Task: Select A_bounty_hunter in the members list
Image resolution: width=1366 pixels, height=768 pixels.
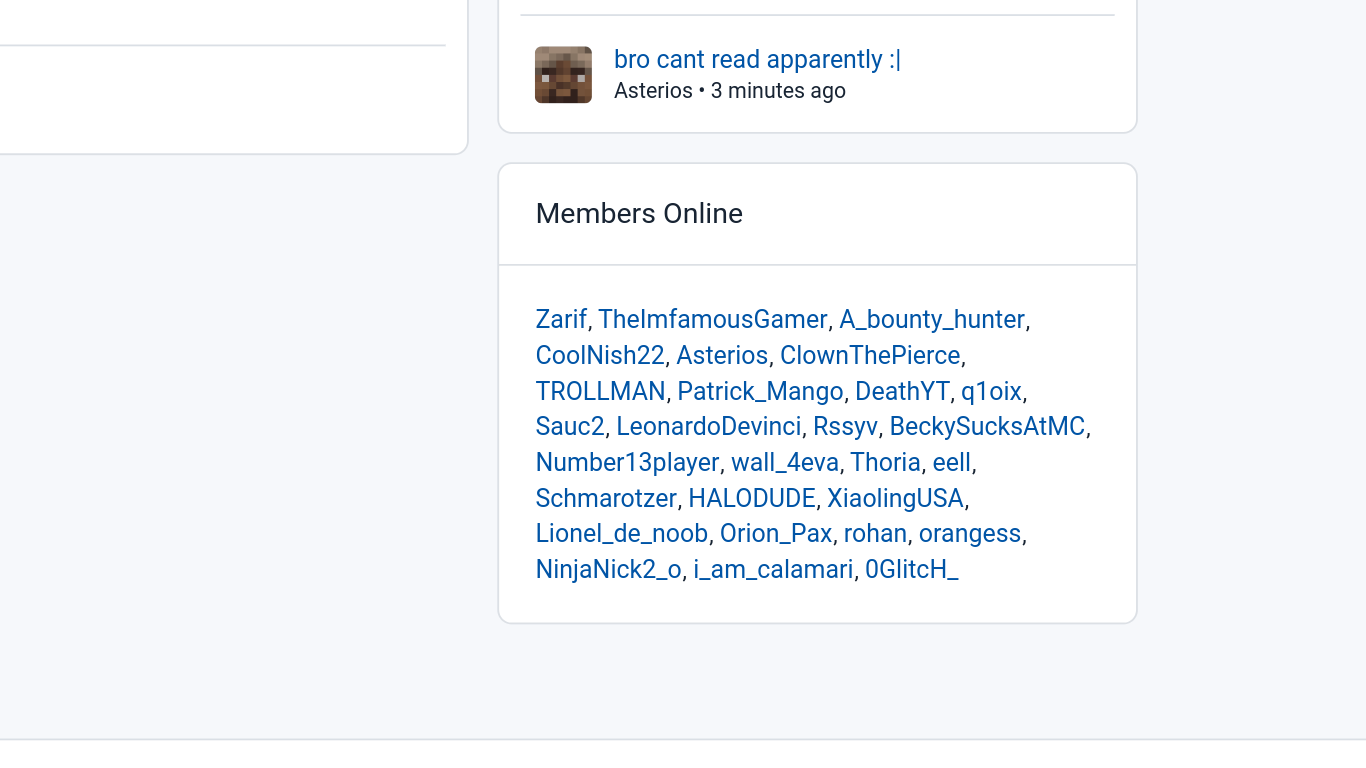Action: [932, 319]
